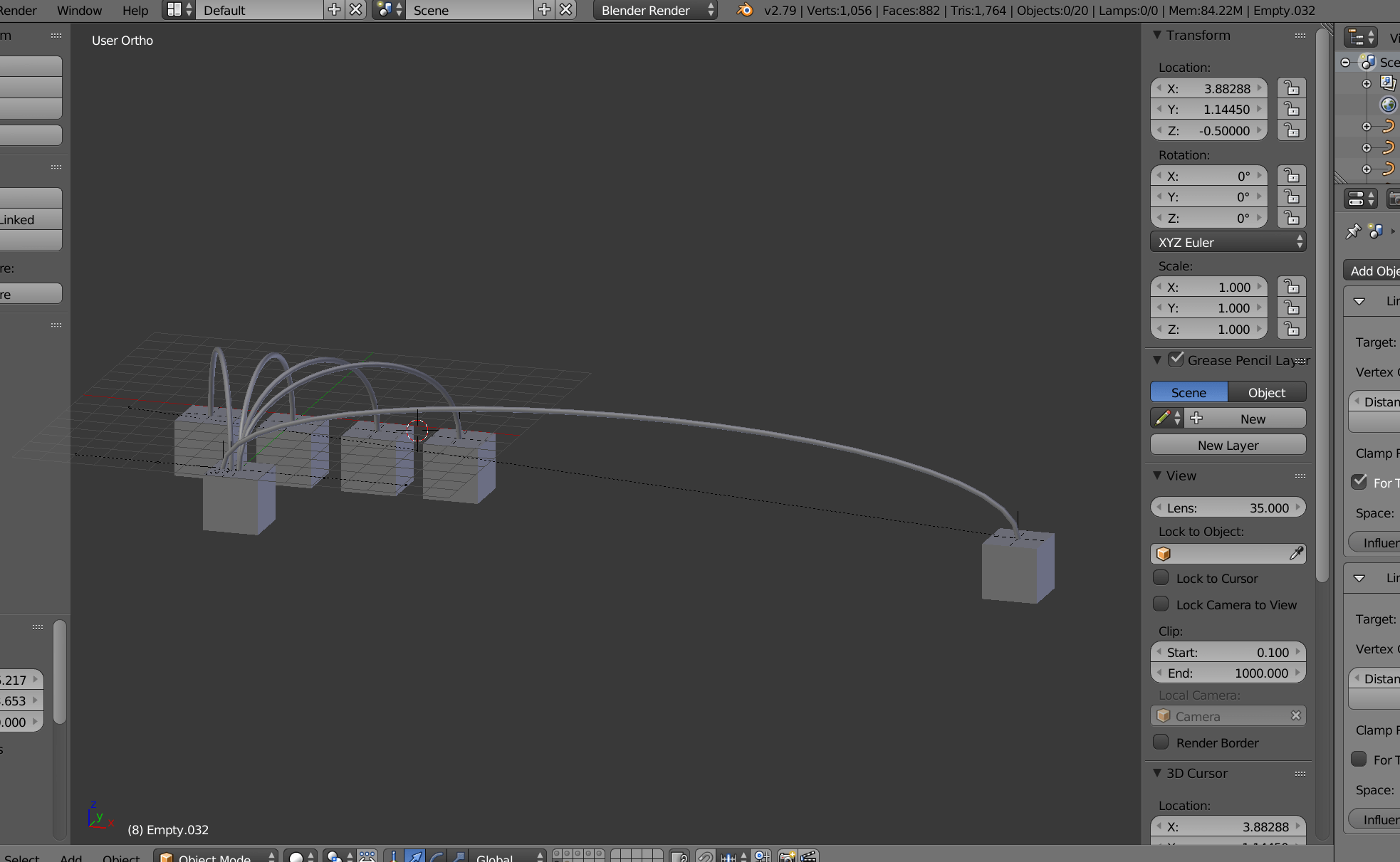1400x862 pixels.
Task: Switch grease pencil source to Object
Action: (1267, 392)
